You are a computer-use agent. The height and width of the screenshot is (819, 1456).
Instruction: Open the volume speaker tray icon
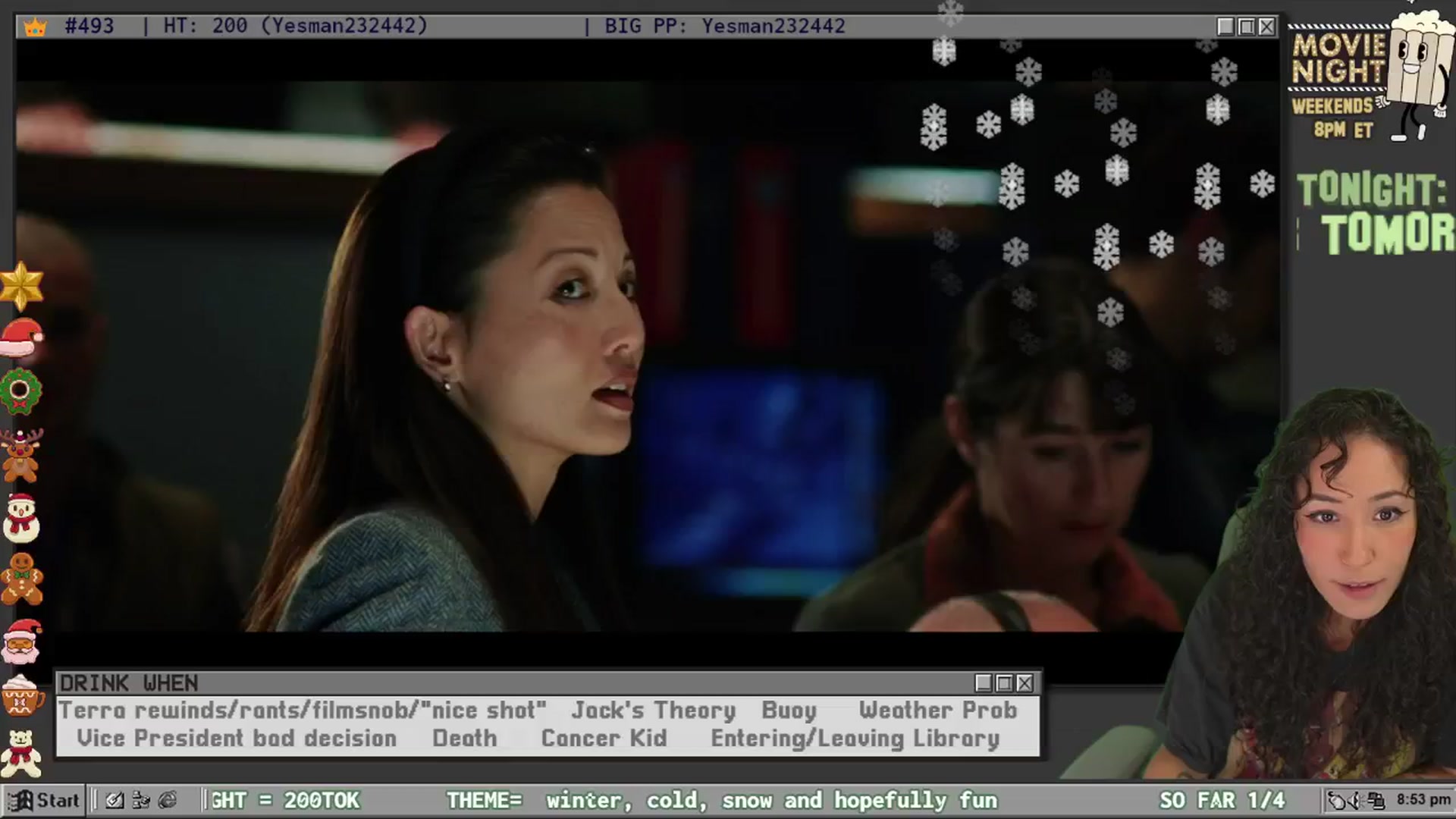[x=1357, y=800]
